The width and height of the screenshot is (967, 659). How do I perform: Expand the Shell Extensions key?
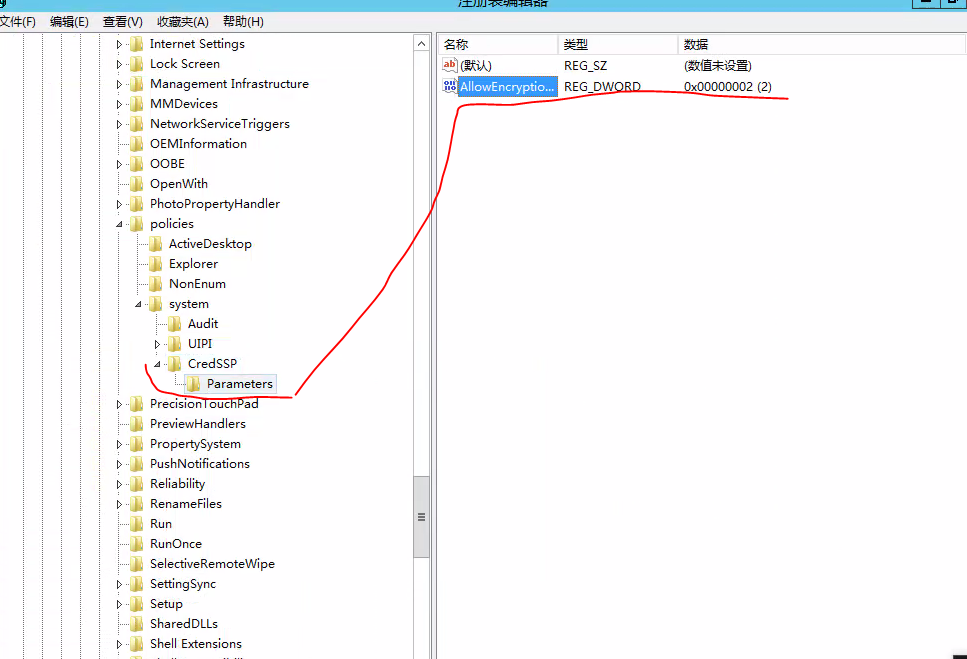click(119, 644)
